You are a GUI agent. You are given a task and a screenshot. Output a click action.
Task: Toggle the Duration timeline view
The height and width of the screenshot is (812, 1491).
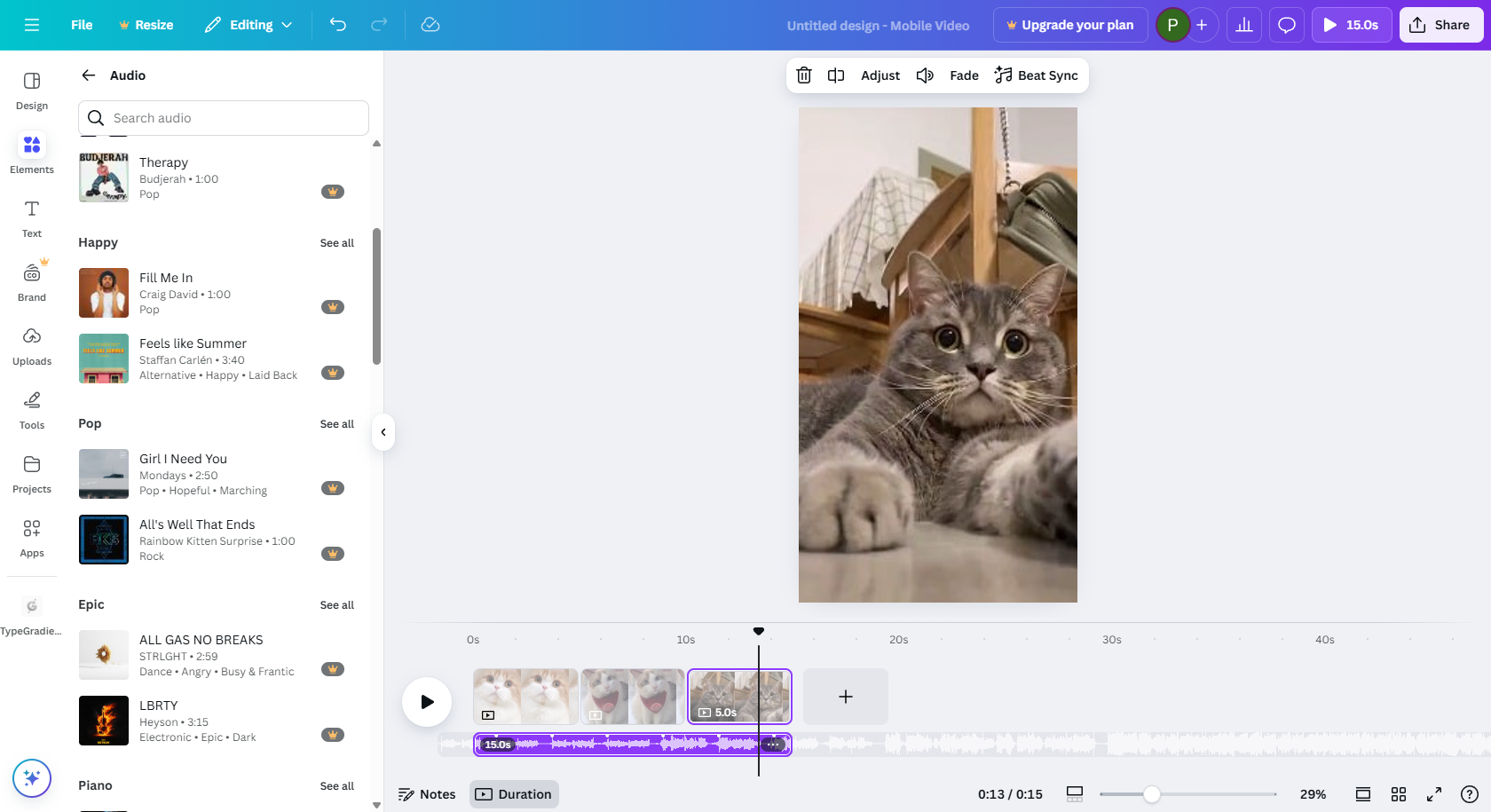click(514, 794)
